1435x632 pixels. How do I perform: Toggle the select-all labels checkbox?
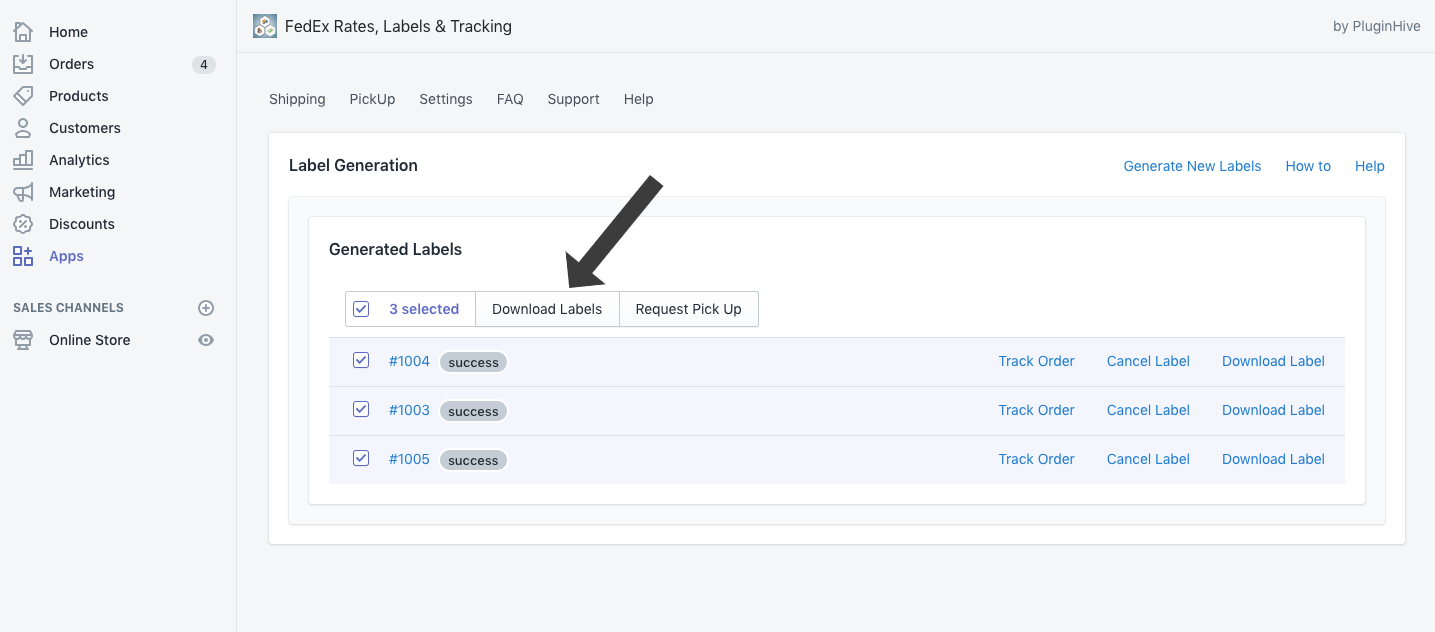[361, 309]
